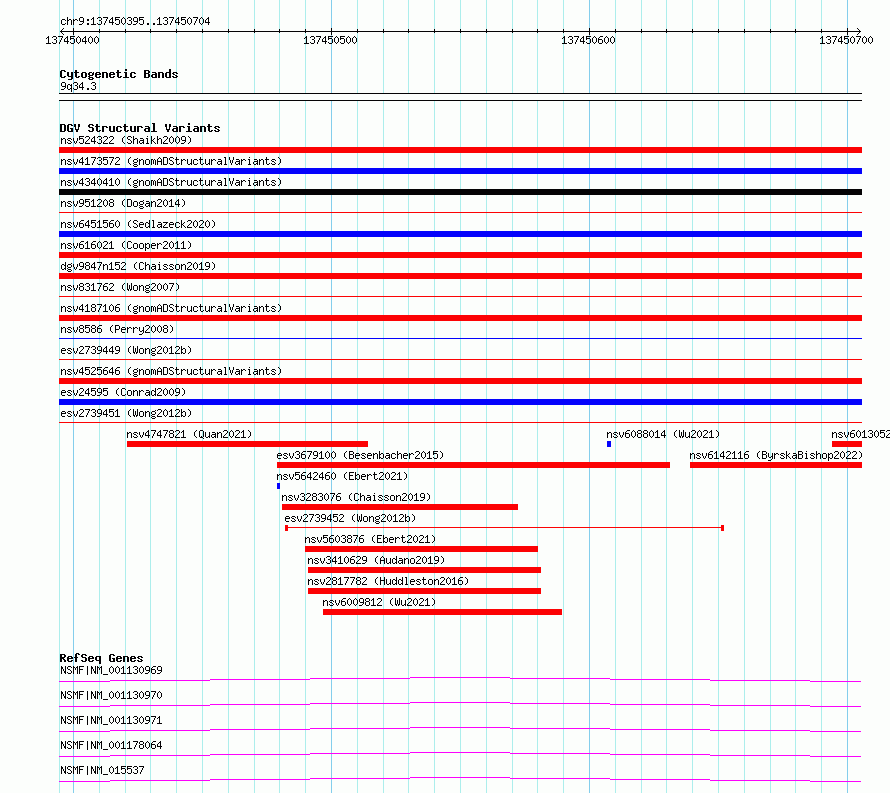Open the NSMF|NM_015537 transcript label
Viewport: 890px width, 793px height.
point(102,770)
